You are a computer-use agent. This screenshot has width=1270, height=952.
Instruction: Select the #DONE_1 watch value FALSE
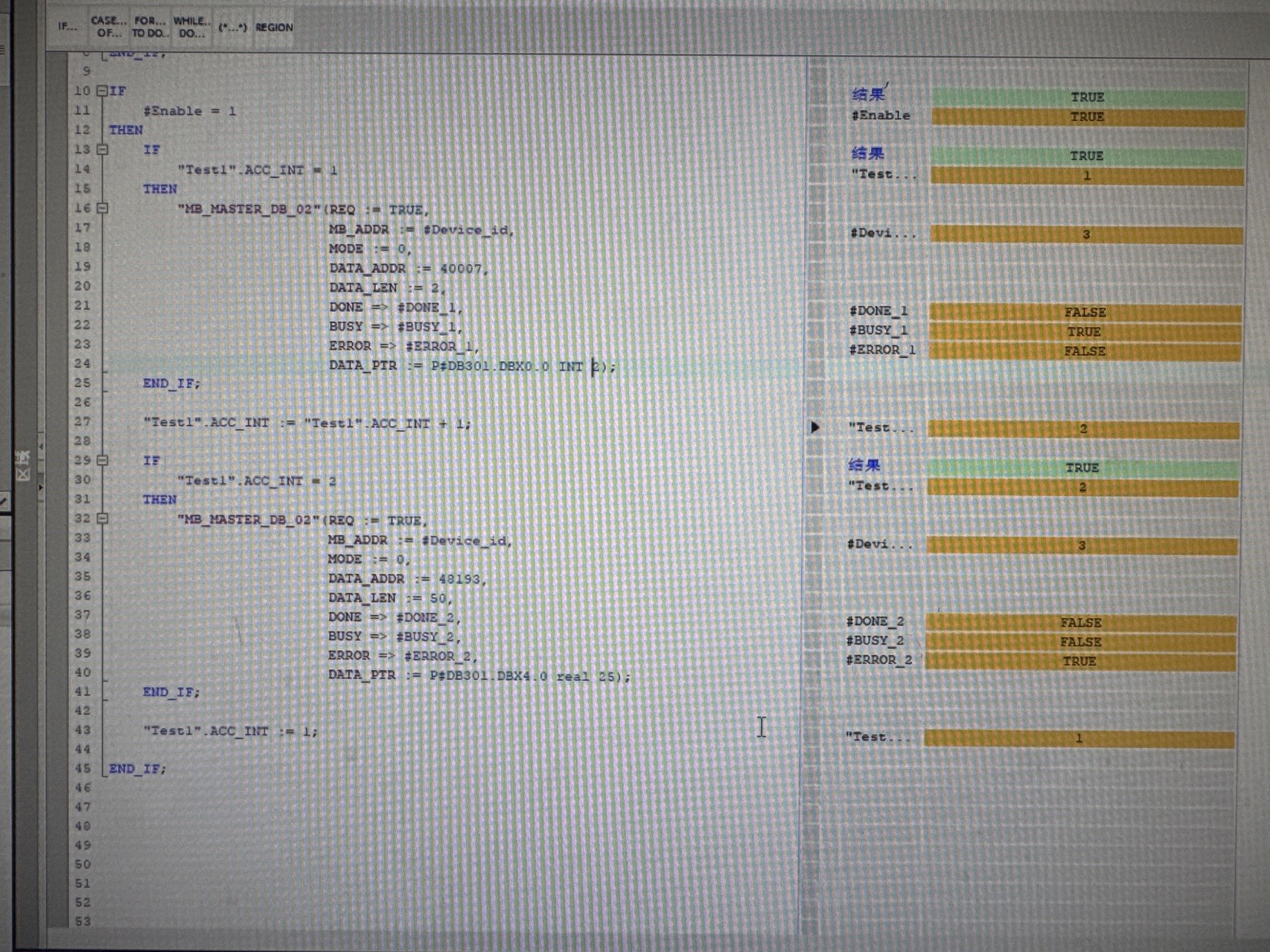pyautogui.click(x=1085, y=312)
